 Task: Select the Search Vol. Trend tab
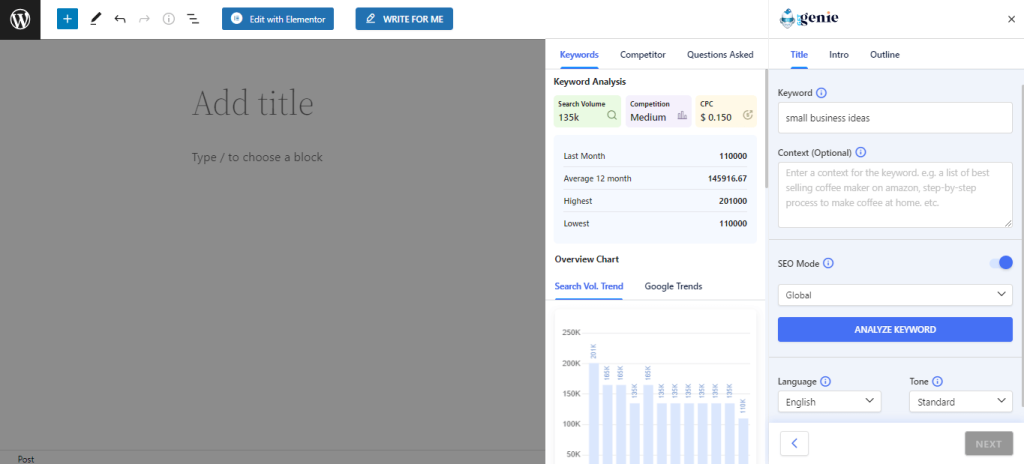[x=588, y=286]
